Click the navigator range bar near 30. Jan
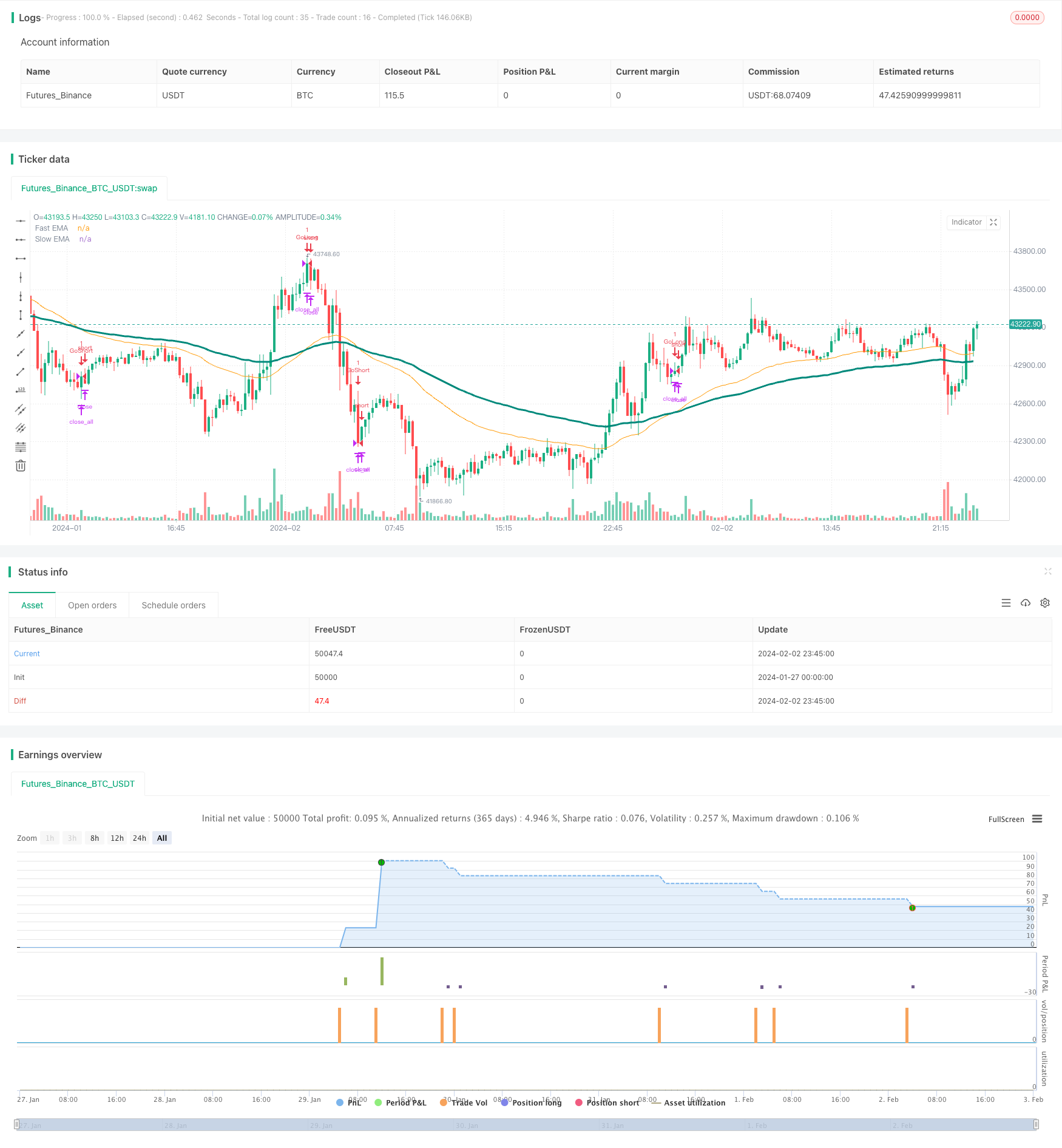This screenshot has width=1062, height=1148. [x=467, y=1125]
